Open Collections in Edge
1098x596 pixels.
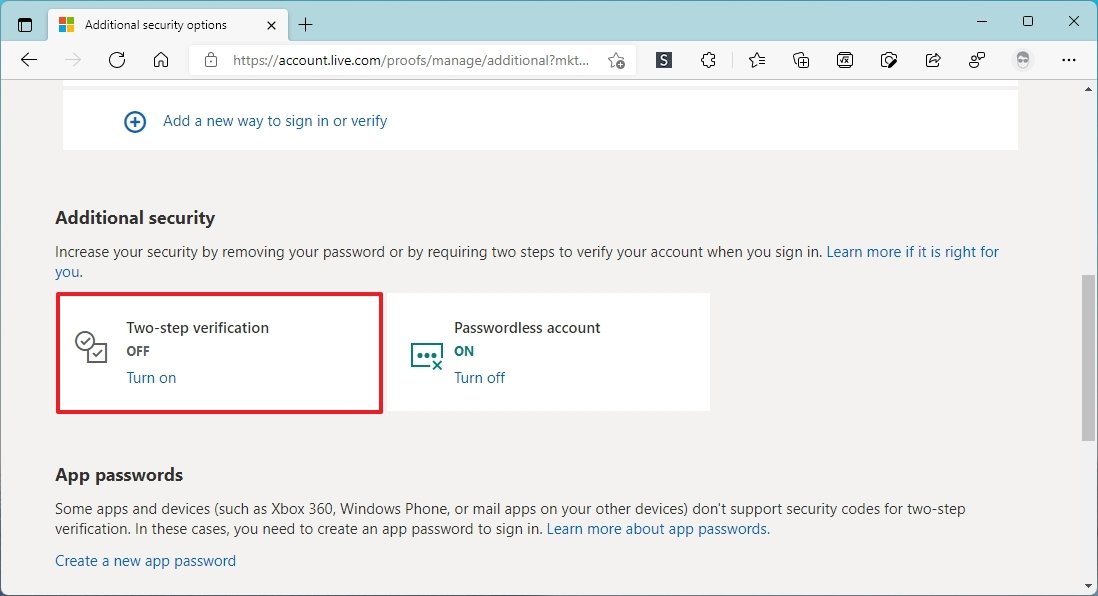point(800,60)
